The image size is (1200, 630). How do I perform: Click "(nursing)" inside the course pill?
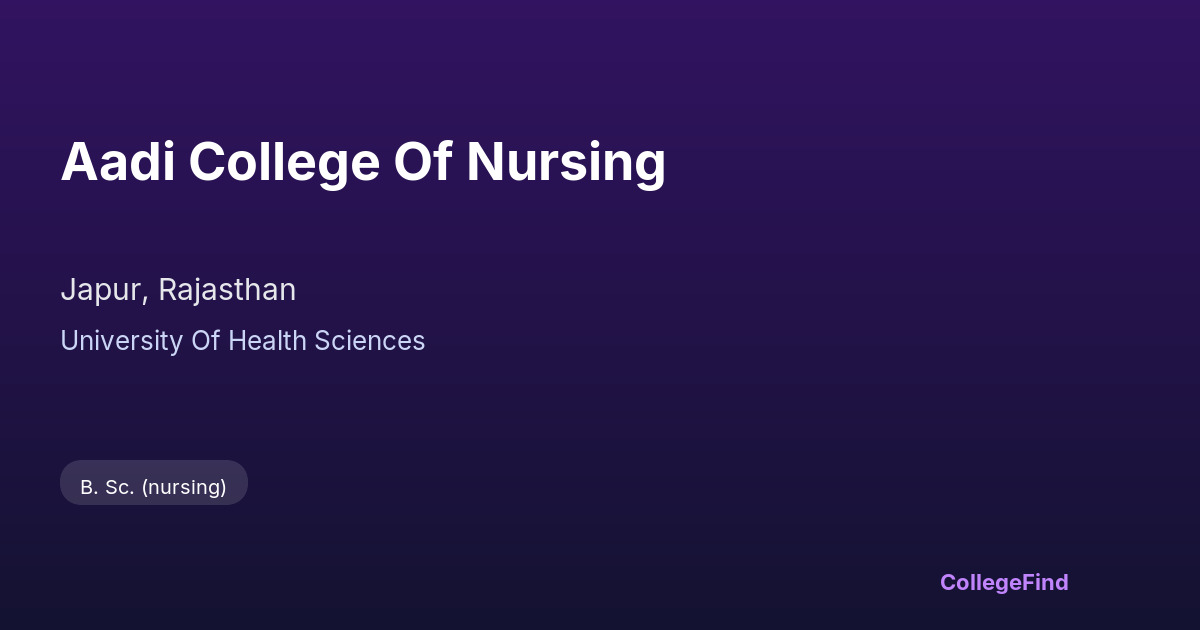point(184,487)
